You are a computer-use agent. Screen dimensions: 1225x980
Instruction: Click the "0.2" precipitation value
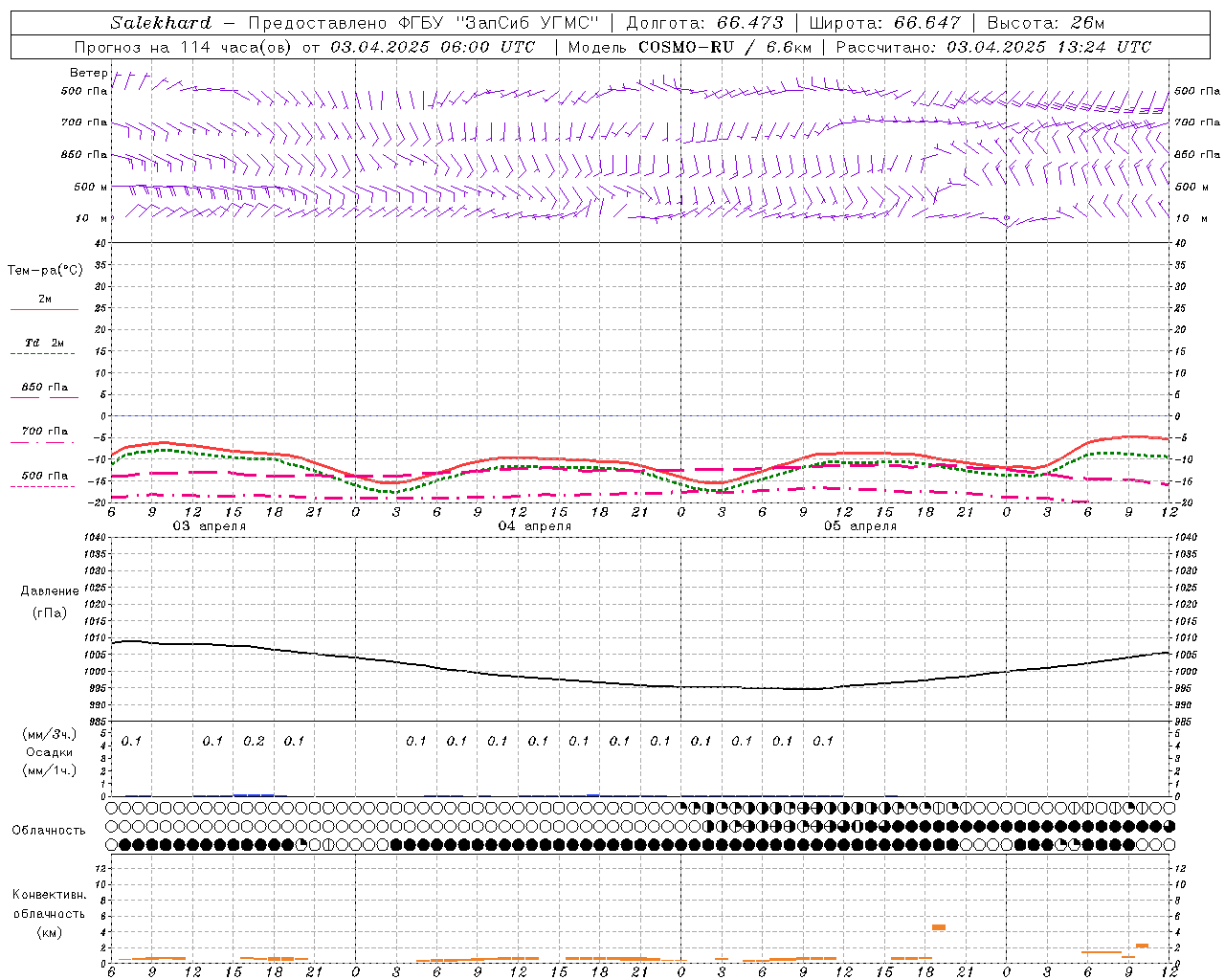(x=254, y=741)
